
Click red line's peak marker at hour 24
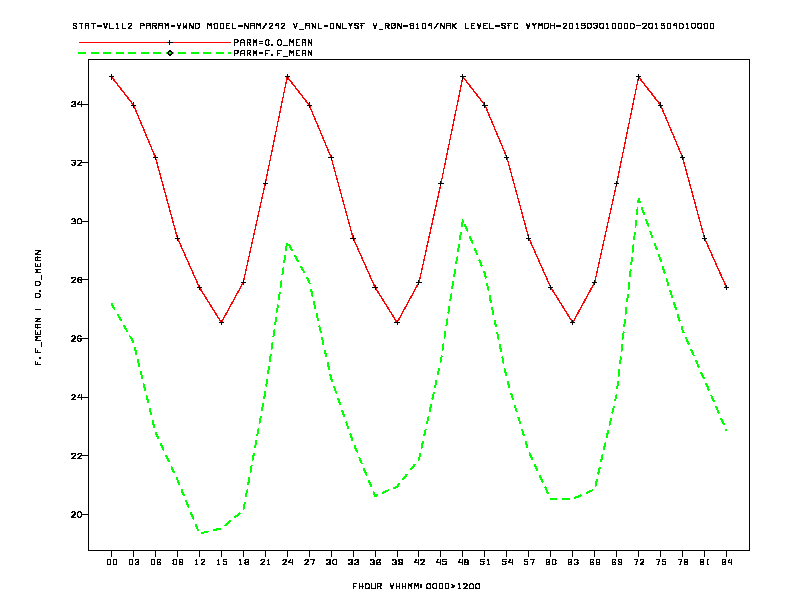tap(287, 77)
